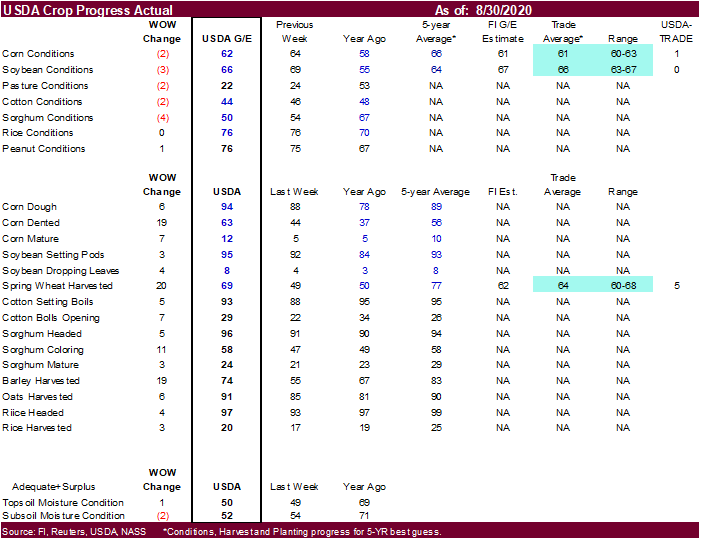
Task: Select the Soybean Conditions row label
Action: pyautogui.click(x=46, y=70)
